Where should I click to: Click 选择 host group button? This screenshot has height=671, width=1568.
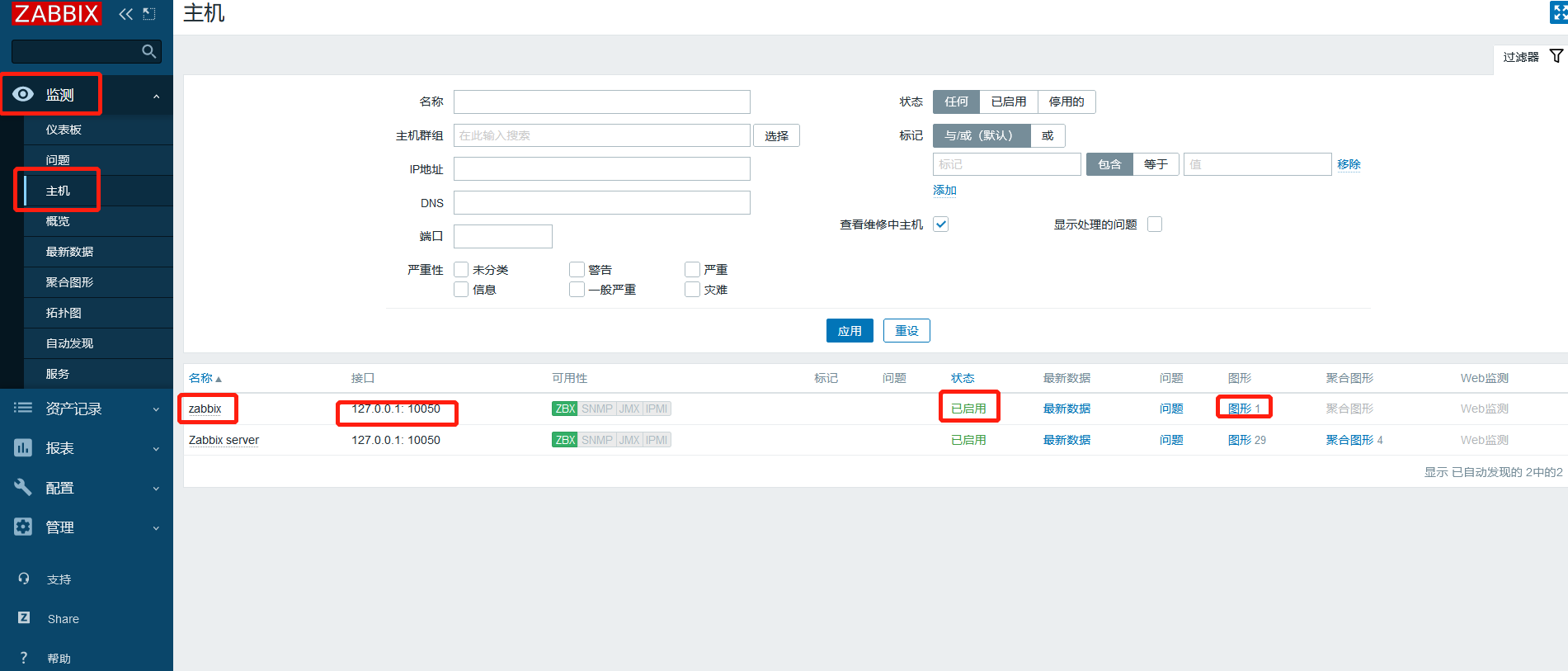(776, 135)
